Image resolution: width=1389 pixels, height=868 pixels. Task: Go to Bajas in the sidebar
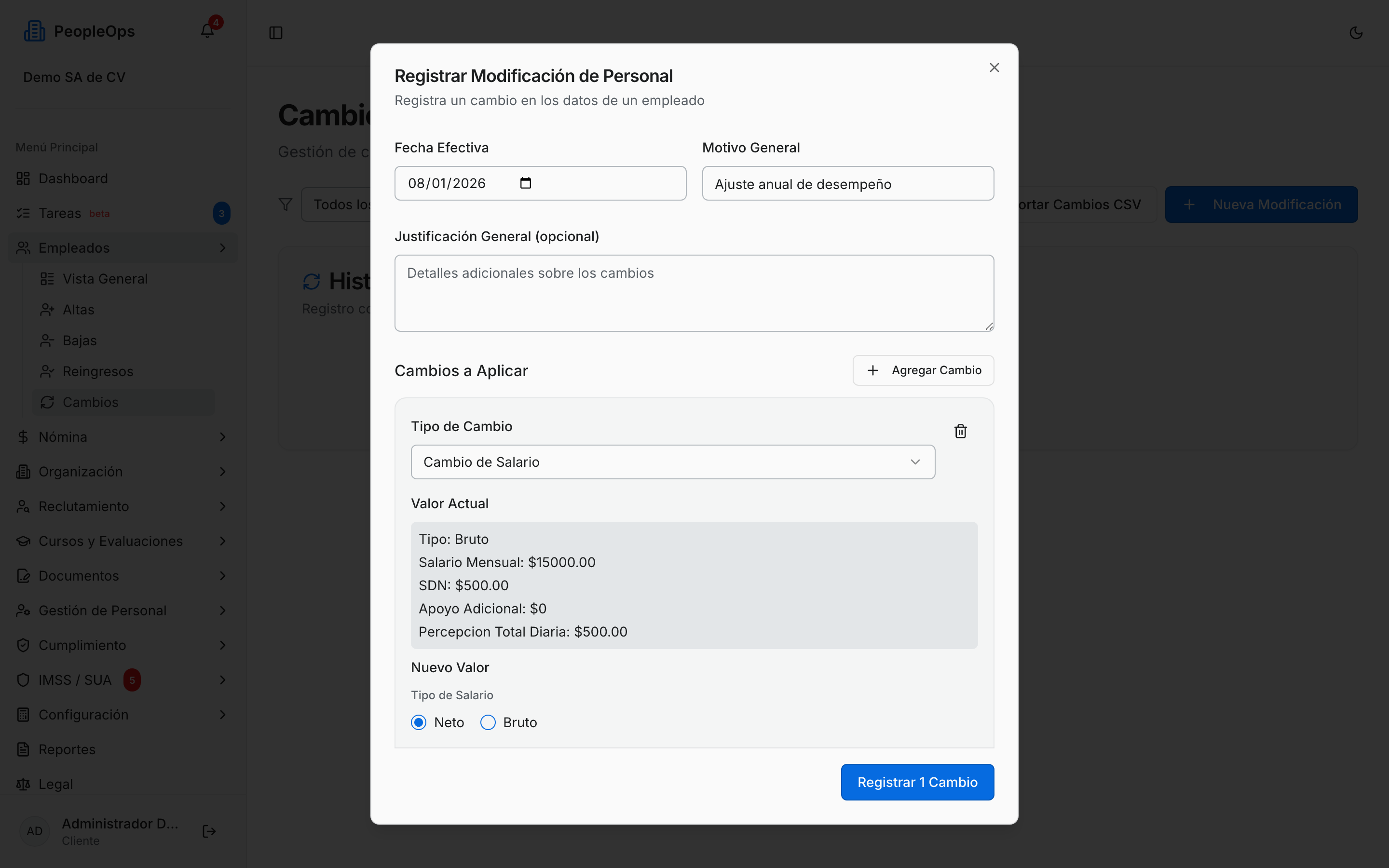click(x=123, y=341)
